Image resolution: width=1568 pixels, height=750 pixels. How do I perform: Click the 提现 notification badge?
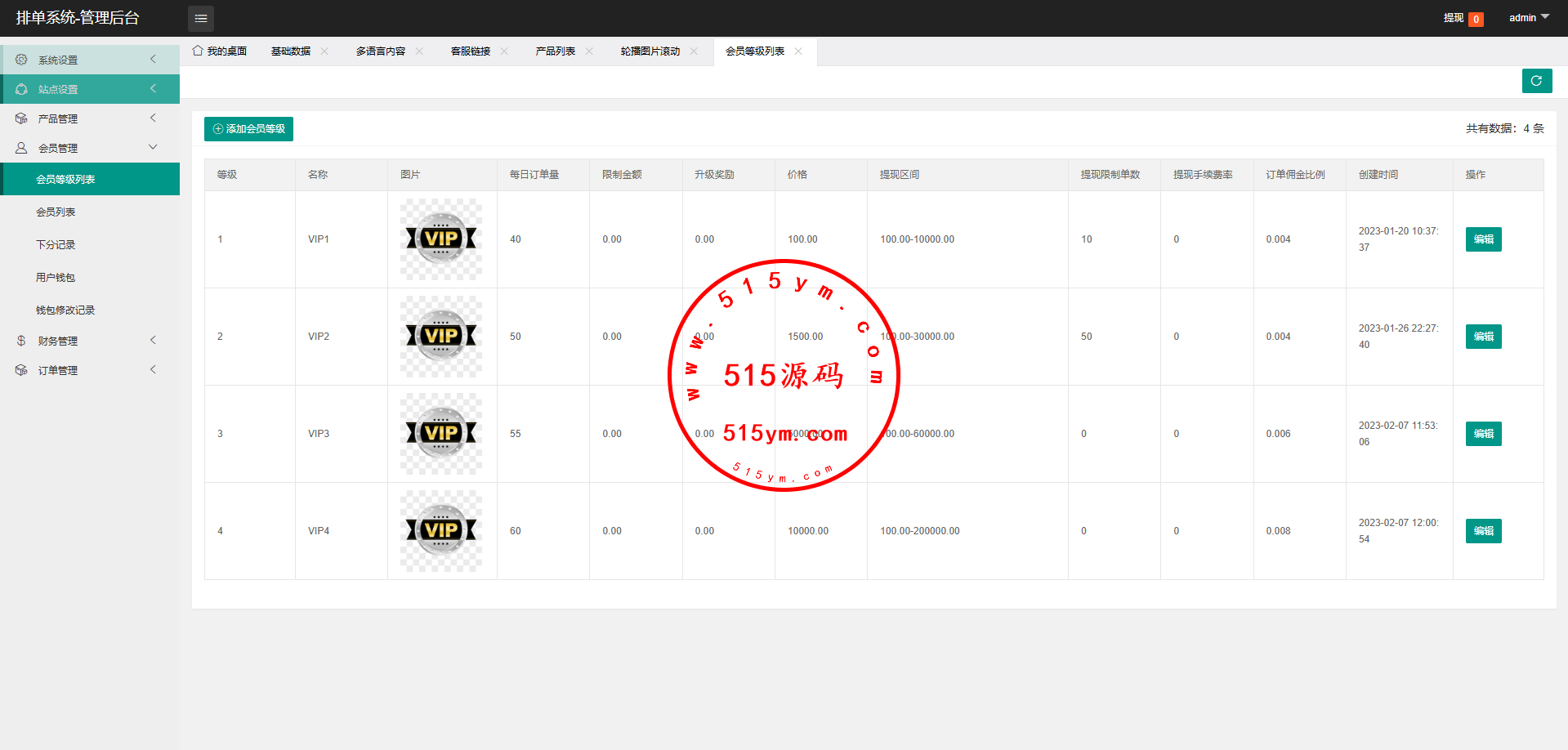(1475, 19)
